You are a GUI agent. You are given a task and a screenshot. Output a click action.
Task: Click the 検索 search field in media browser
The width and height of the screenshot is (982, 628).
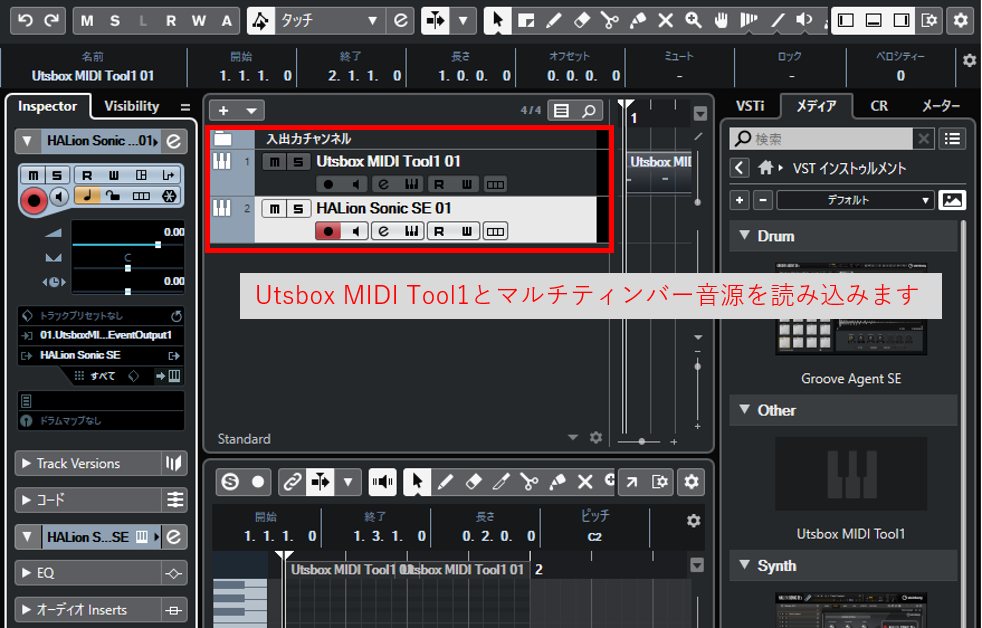[820, 138]
